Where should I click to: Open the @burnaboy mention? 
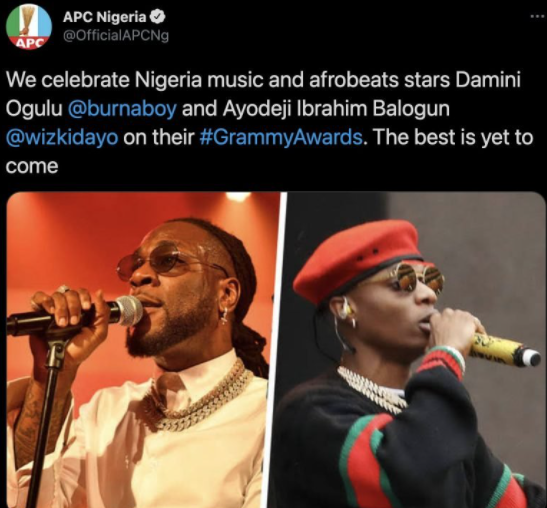(122, 109)
